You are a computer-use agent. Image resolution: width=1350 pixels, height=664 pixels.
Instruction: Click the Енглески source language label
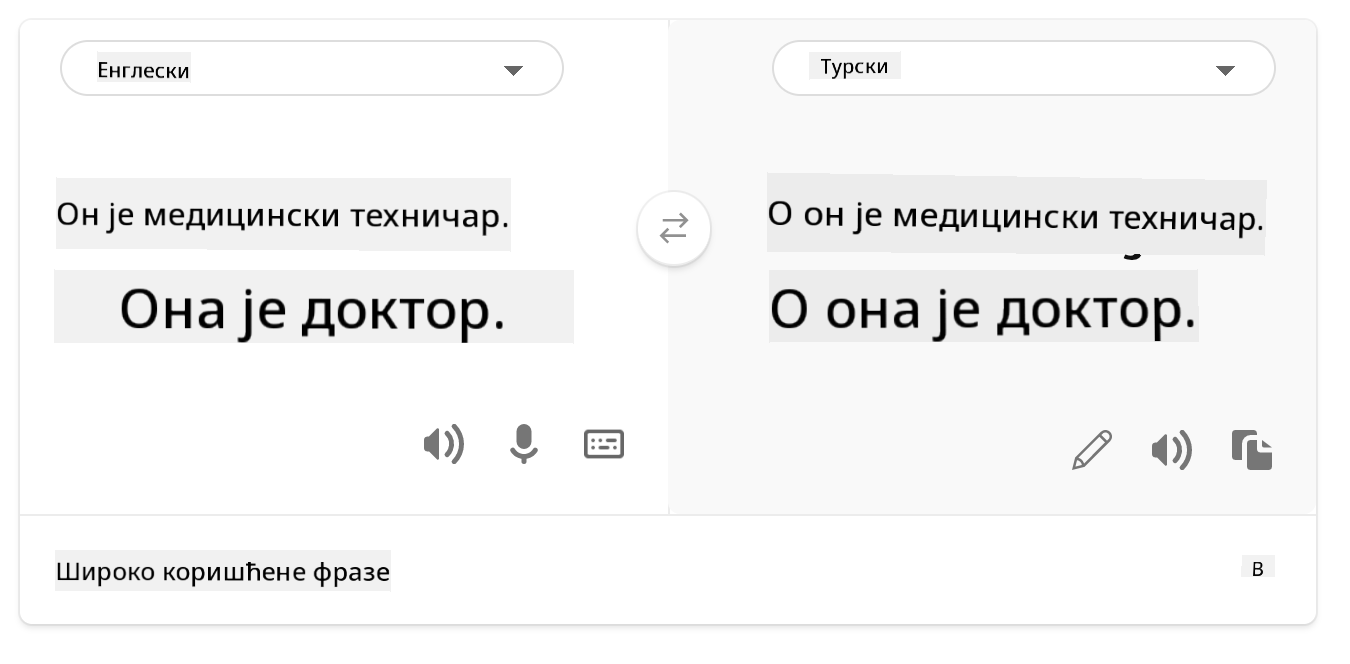pyautogui.click(x=143, y=70)
